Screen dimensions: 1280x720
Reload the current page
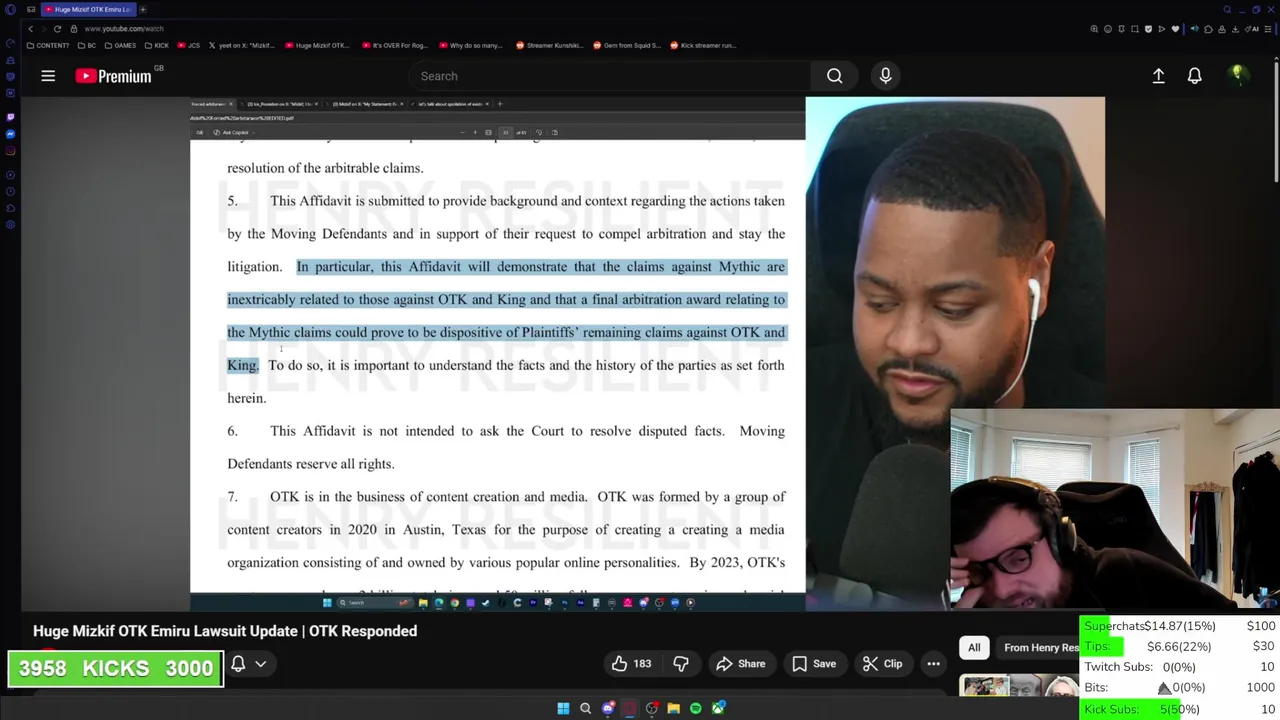point(57,29)
